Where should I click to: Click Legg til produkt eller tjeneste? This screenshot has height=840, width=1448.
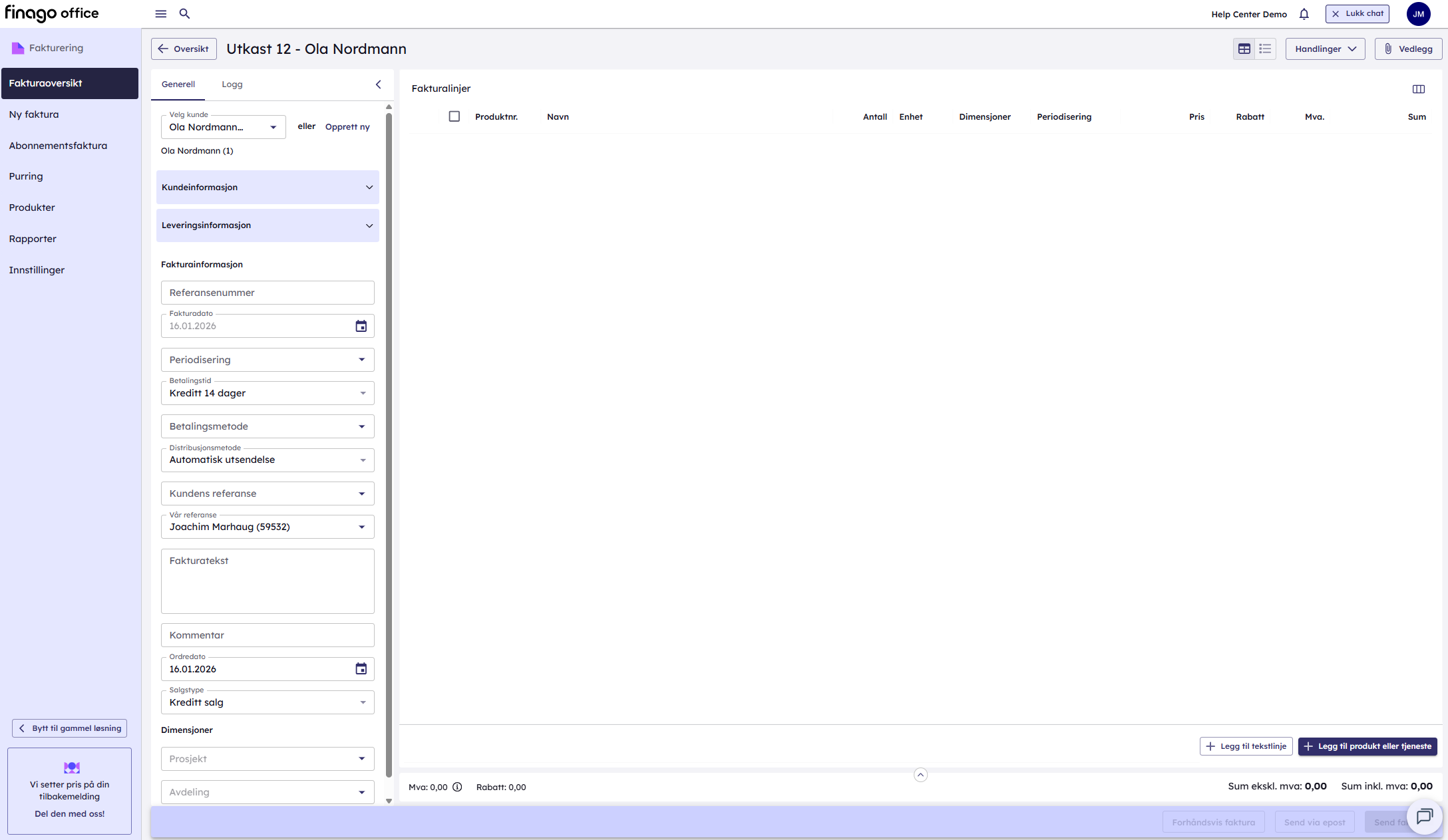pyautogui.click(x=1367, y=746)
